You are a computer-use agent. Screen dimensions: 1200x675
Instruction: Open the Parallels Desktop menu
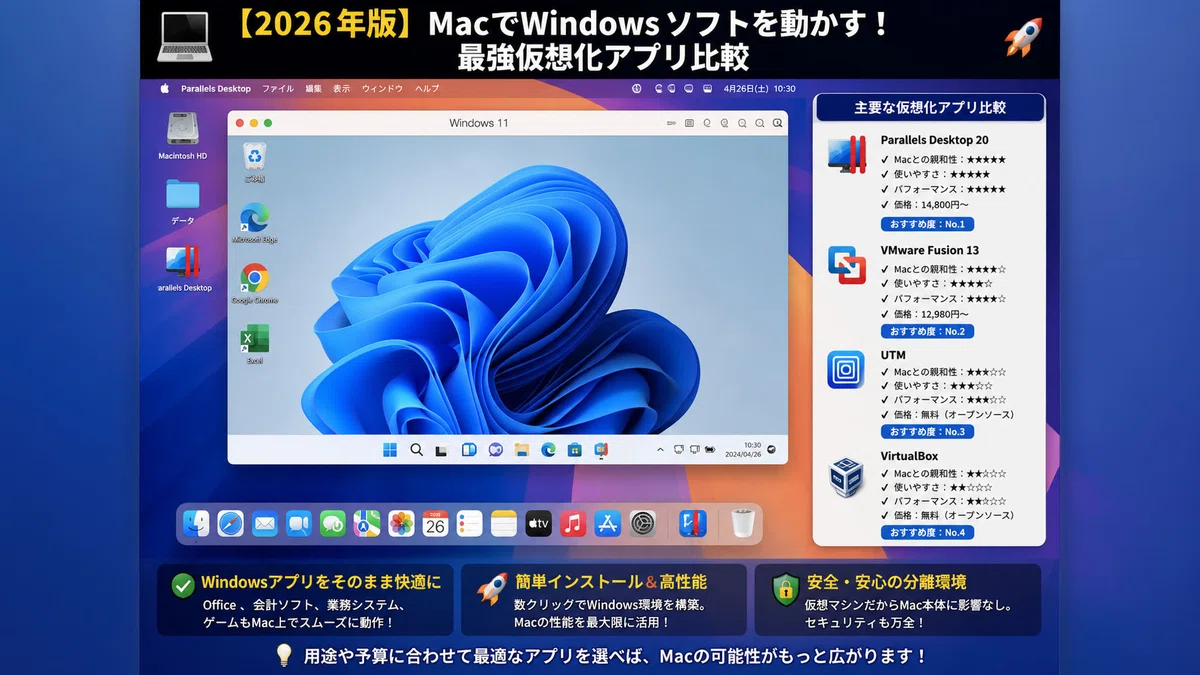coord(216,88)
